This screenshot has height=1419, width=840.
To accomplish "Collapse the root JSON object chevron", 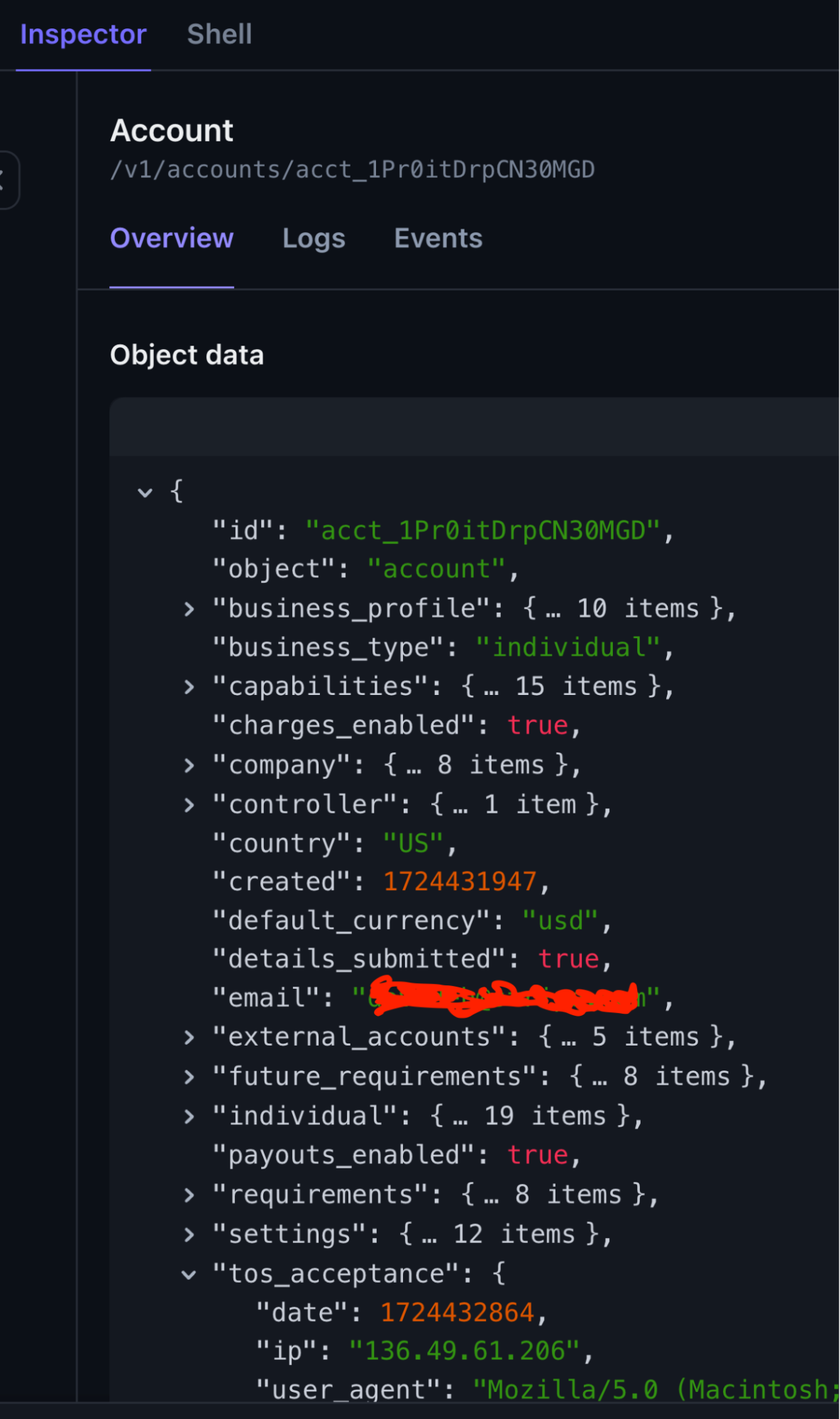I will [145, 492].
